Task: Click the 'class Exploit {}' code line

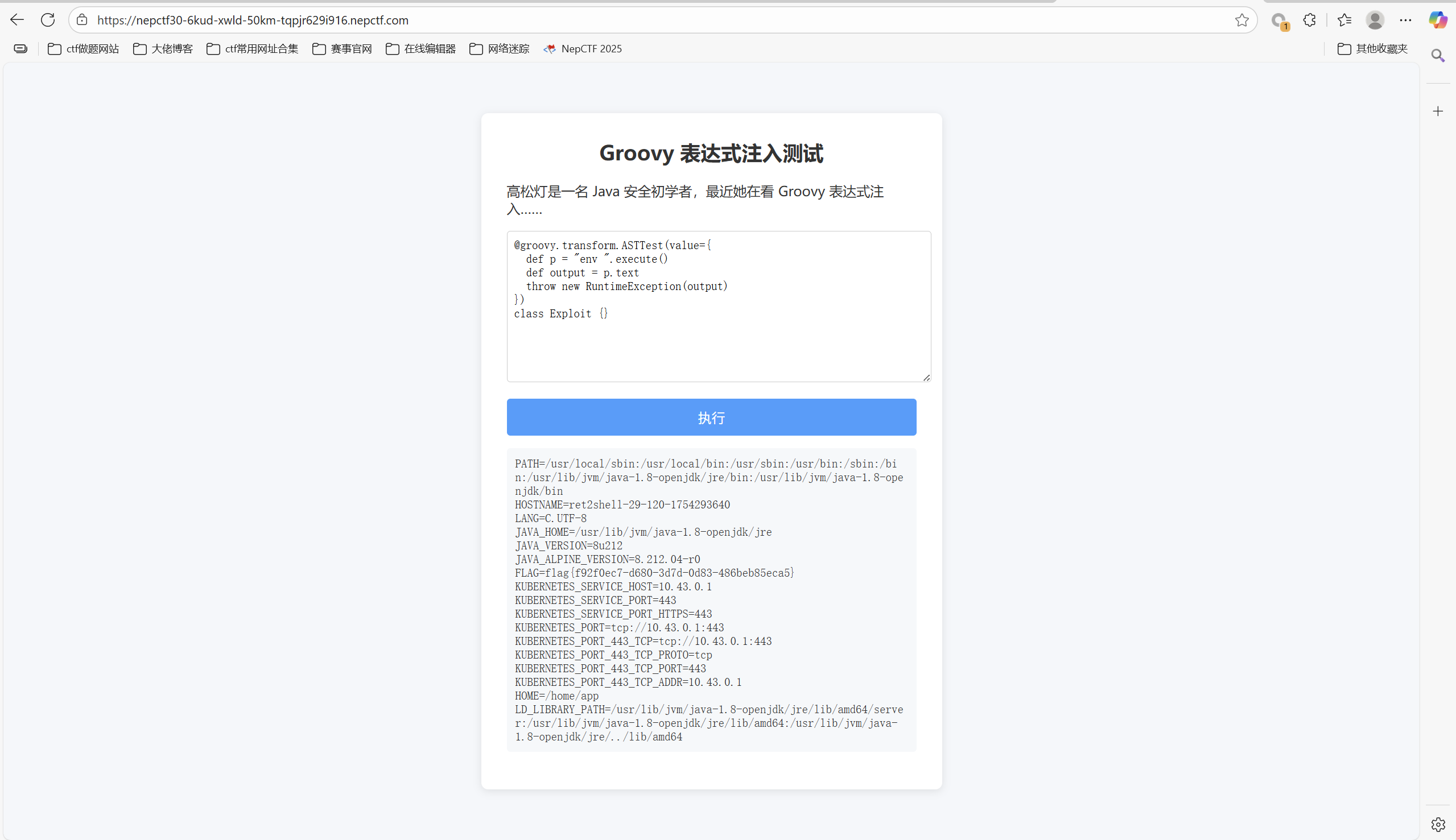Action: click(560, 313)
